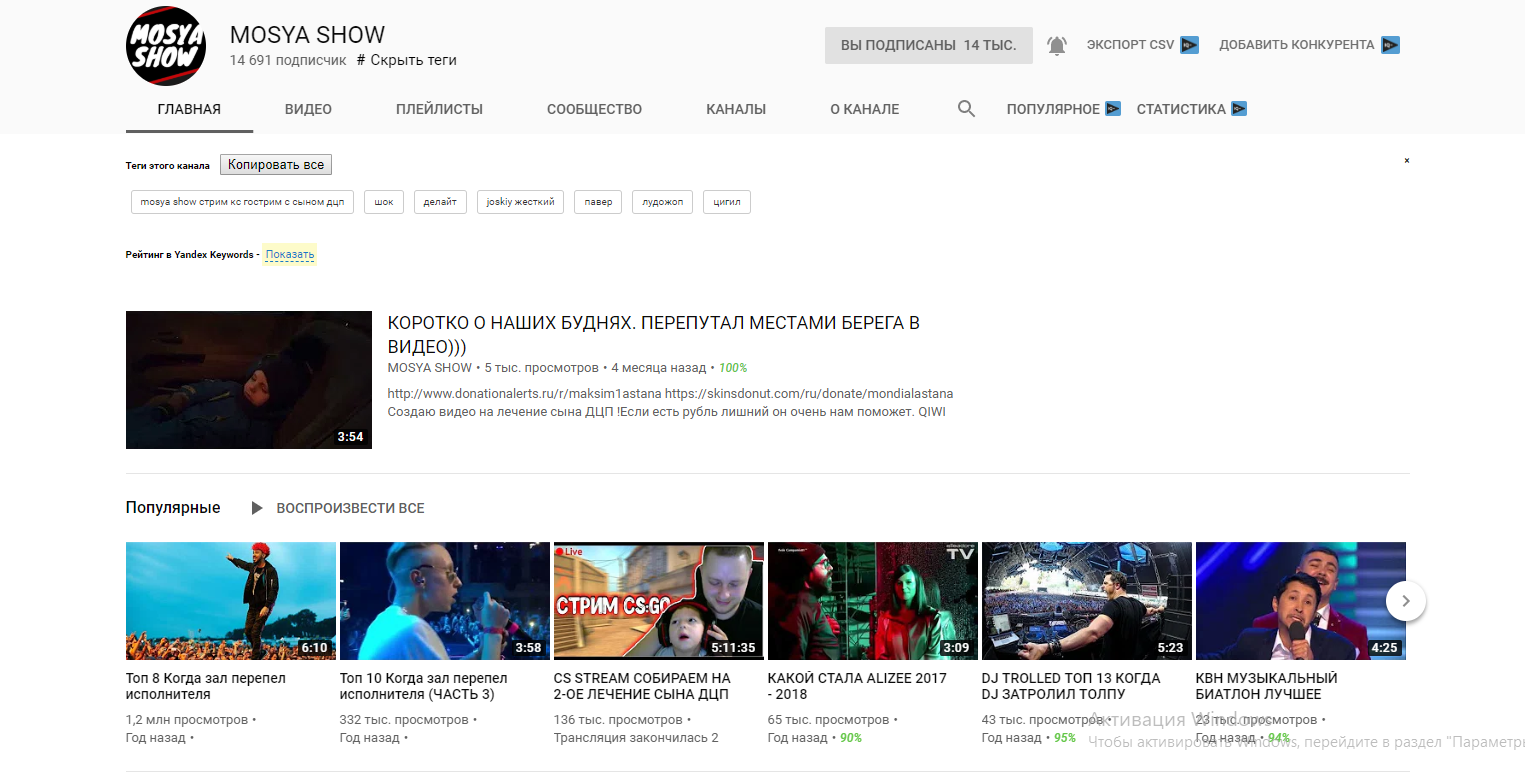Click ВОСПРОИЗВЕСТИ ВСЕ text

pyautogui.click(x=350, y=508)
